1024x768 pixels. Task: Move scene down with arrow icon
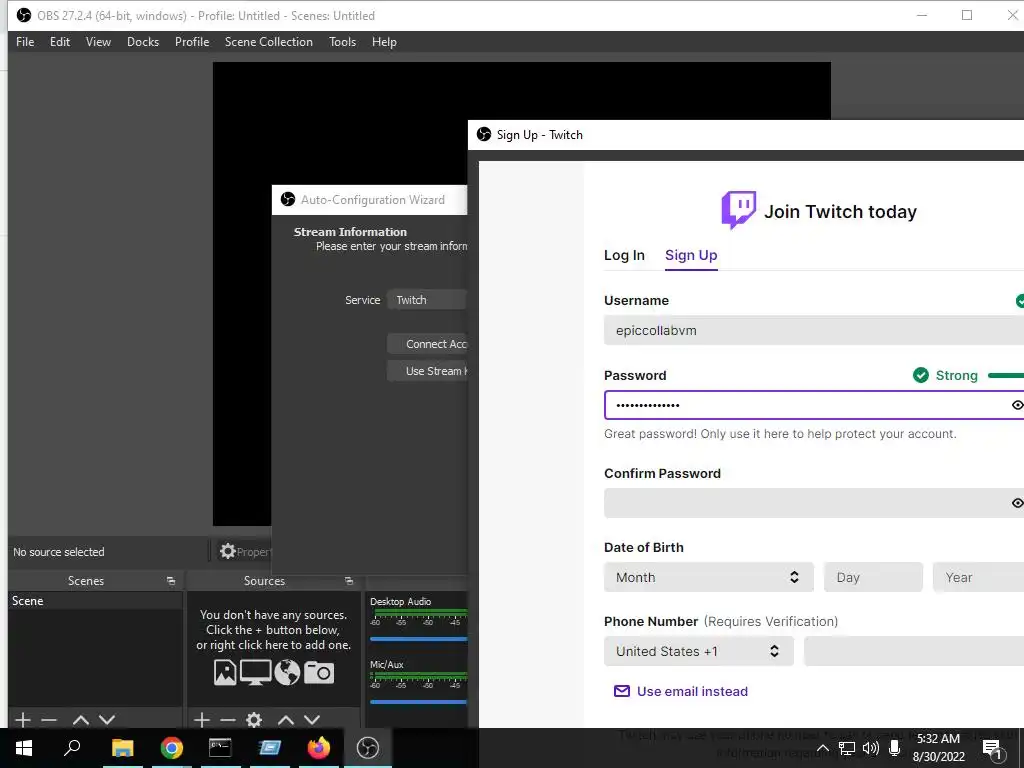coord(107,720)
